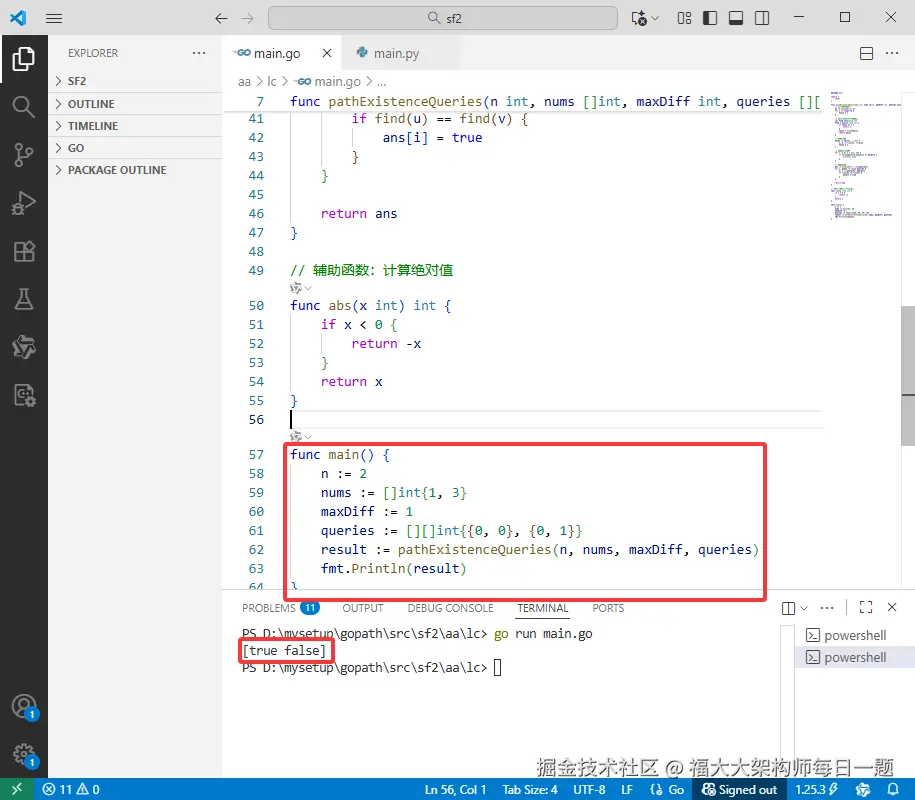
Task: Open the notifications bell
Action: coord(893,789)
